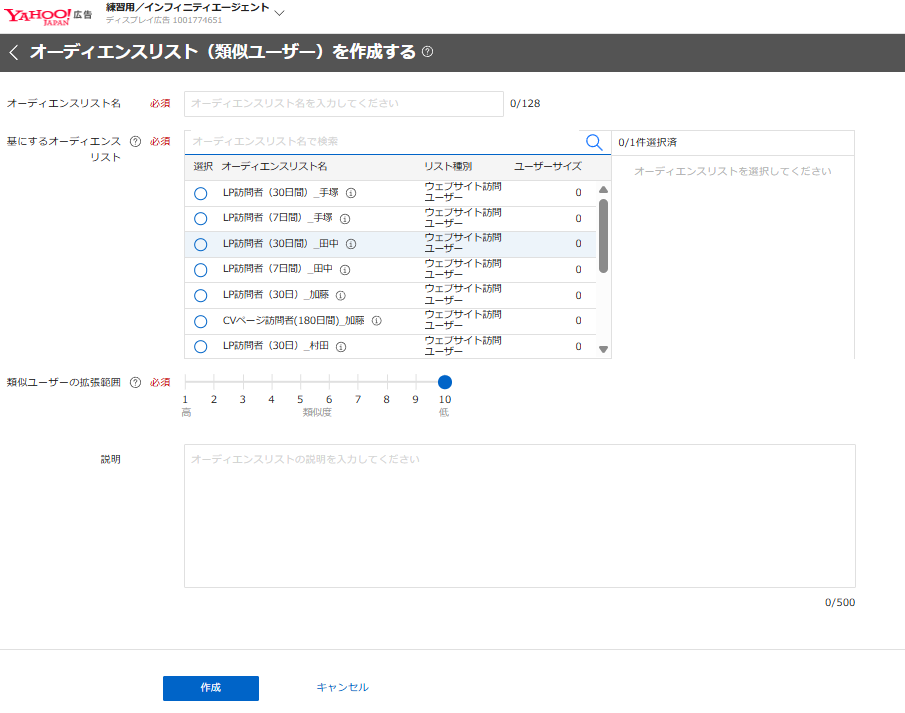This screenshot has width=905, height=713.
Task: Click help icon beside 類似ユーザーの拡張範囲
Action: click(x=135, y=382)
